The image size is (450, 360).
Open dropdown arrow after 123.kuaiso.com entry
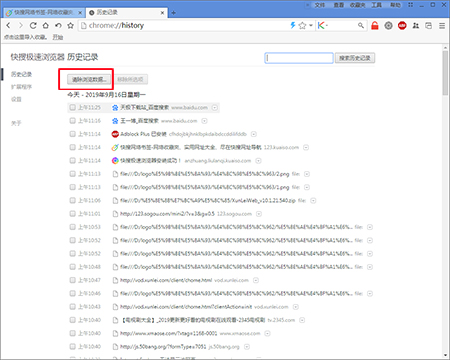(306, 147)
